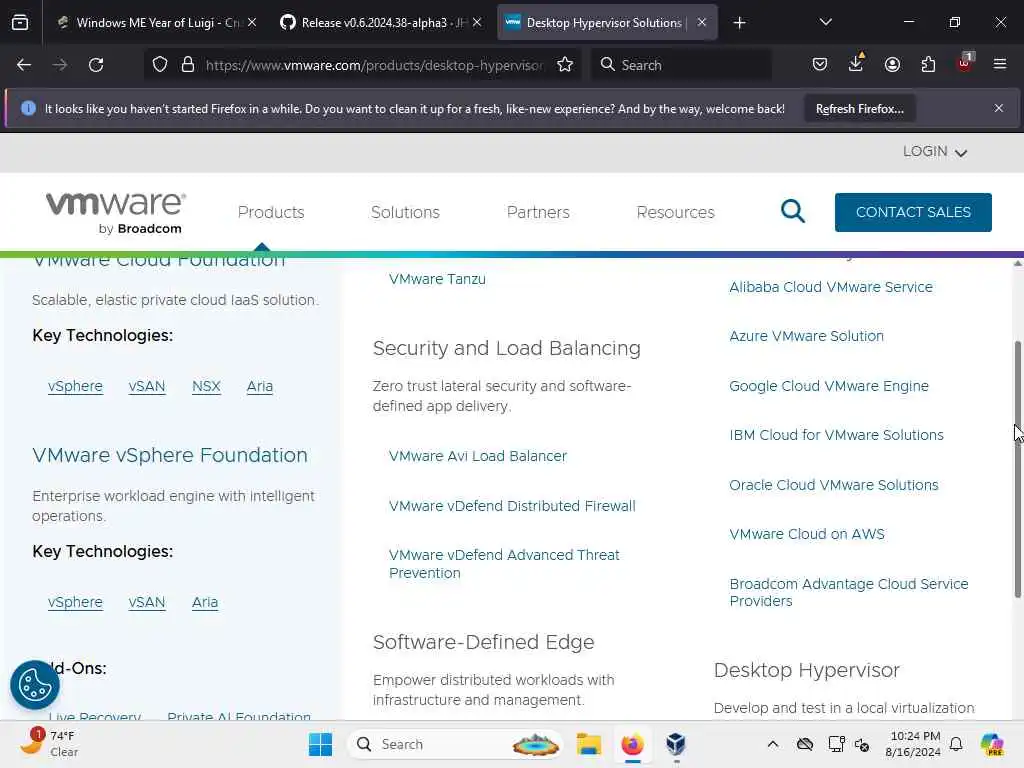Open the Extensions puzzle icon
The image size is (1024, 768).
928,65
